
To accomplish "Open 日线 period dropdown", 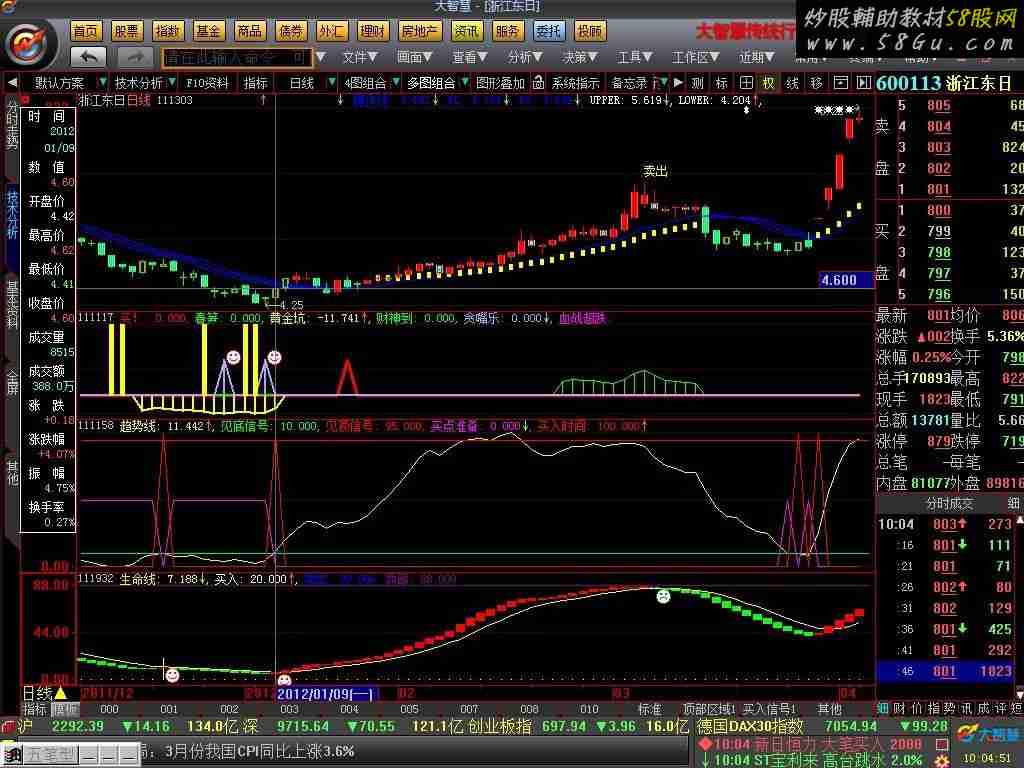I will [312, 83].
